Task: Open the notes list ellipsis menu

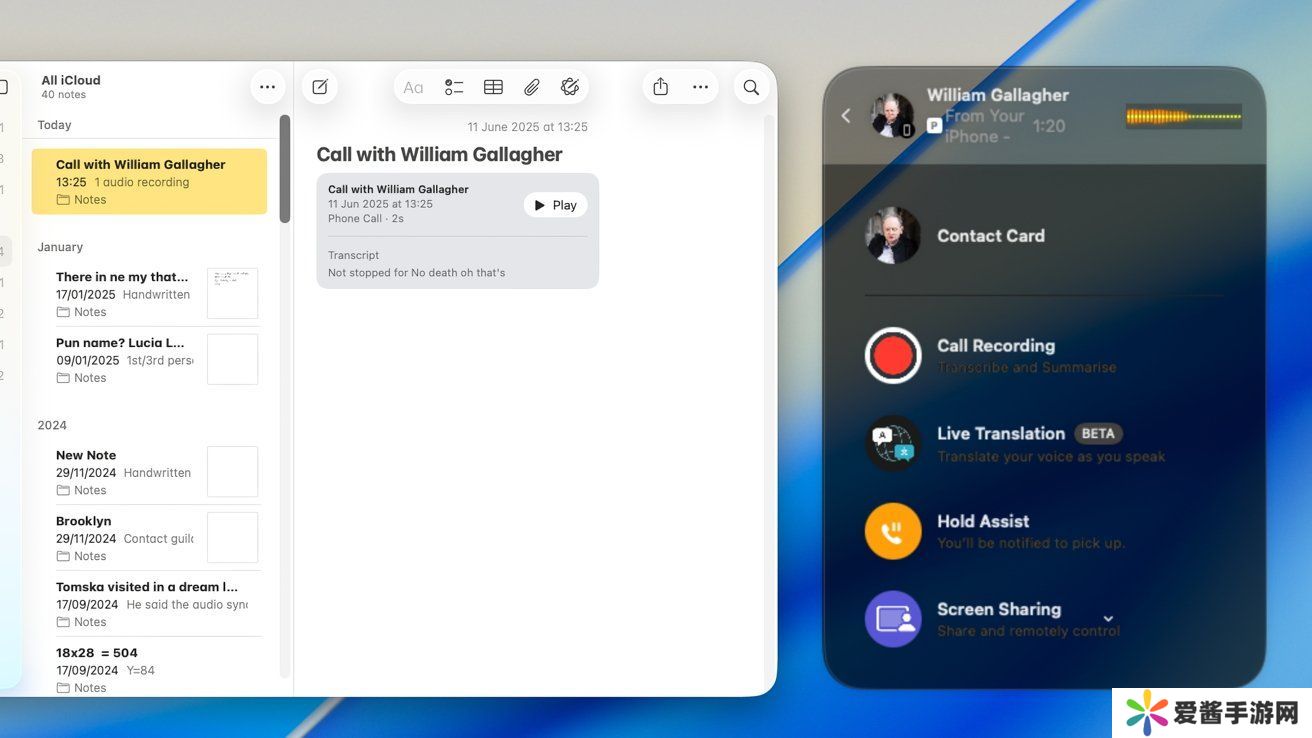Action: (x=267, y=87)
